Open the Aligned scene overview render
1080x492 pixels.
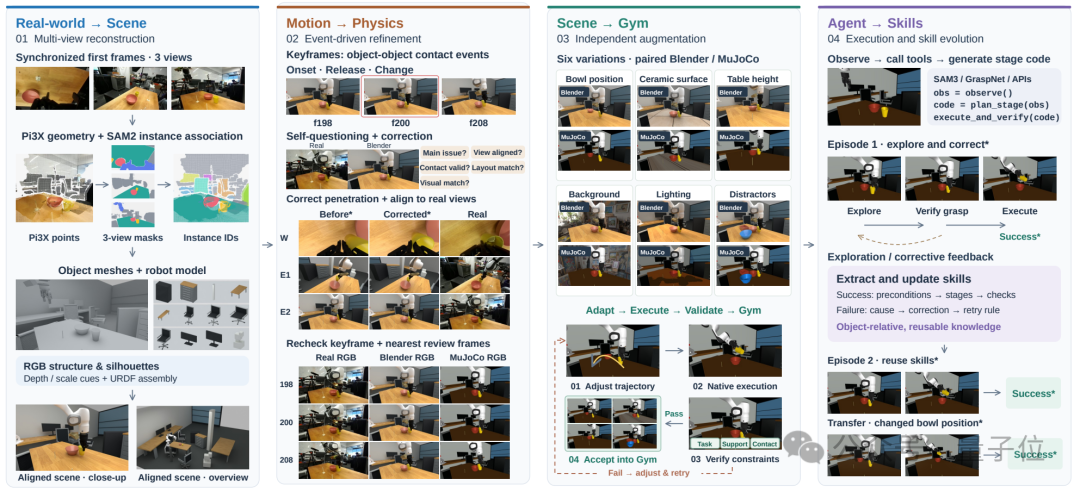(192, 437)
